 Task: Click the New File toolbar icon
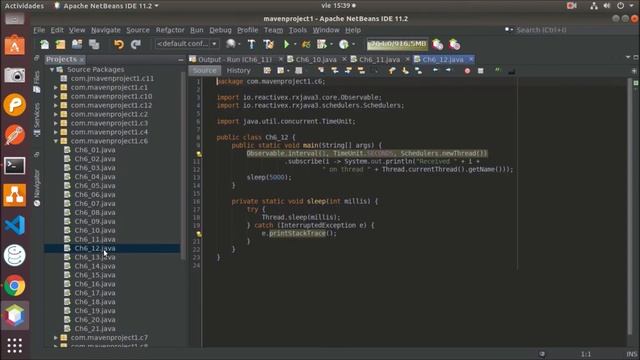click(44, 44)
